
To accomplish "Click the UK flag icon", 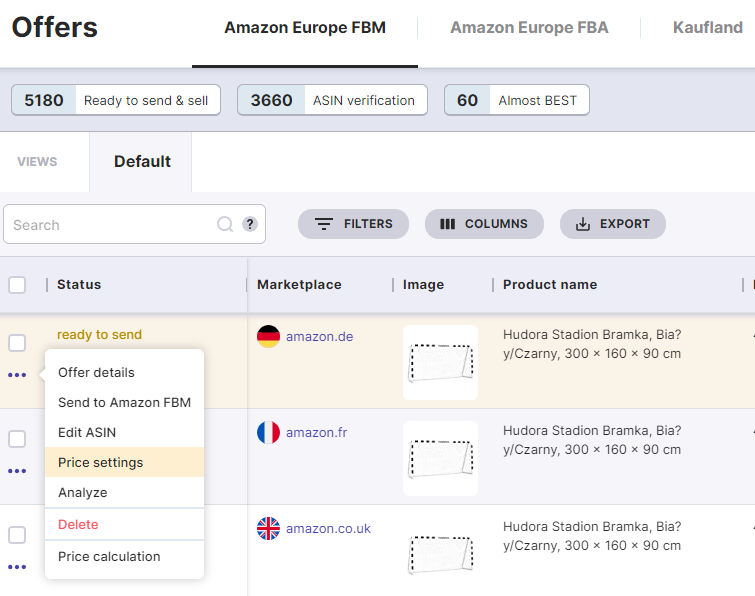I will click(268, 528).
